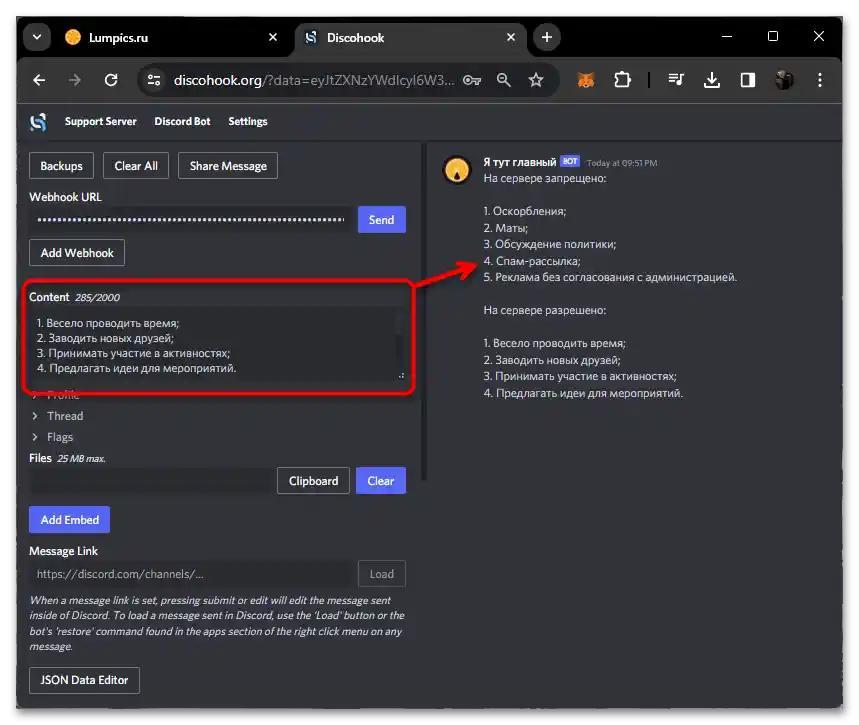Click the Add Webhook button
Image resolution: width=859 pixels, height=725 pixels.
[x=77, y=253]
